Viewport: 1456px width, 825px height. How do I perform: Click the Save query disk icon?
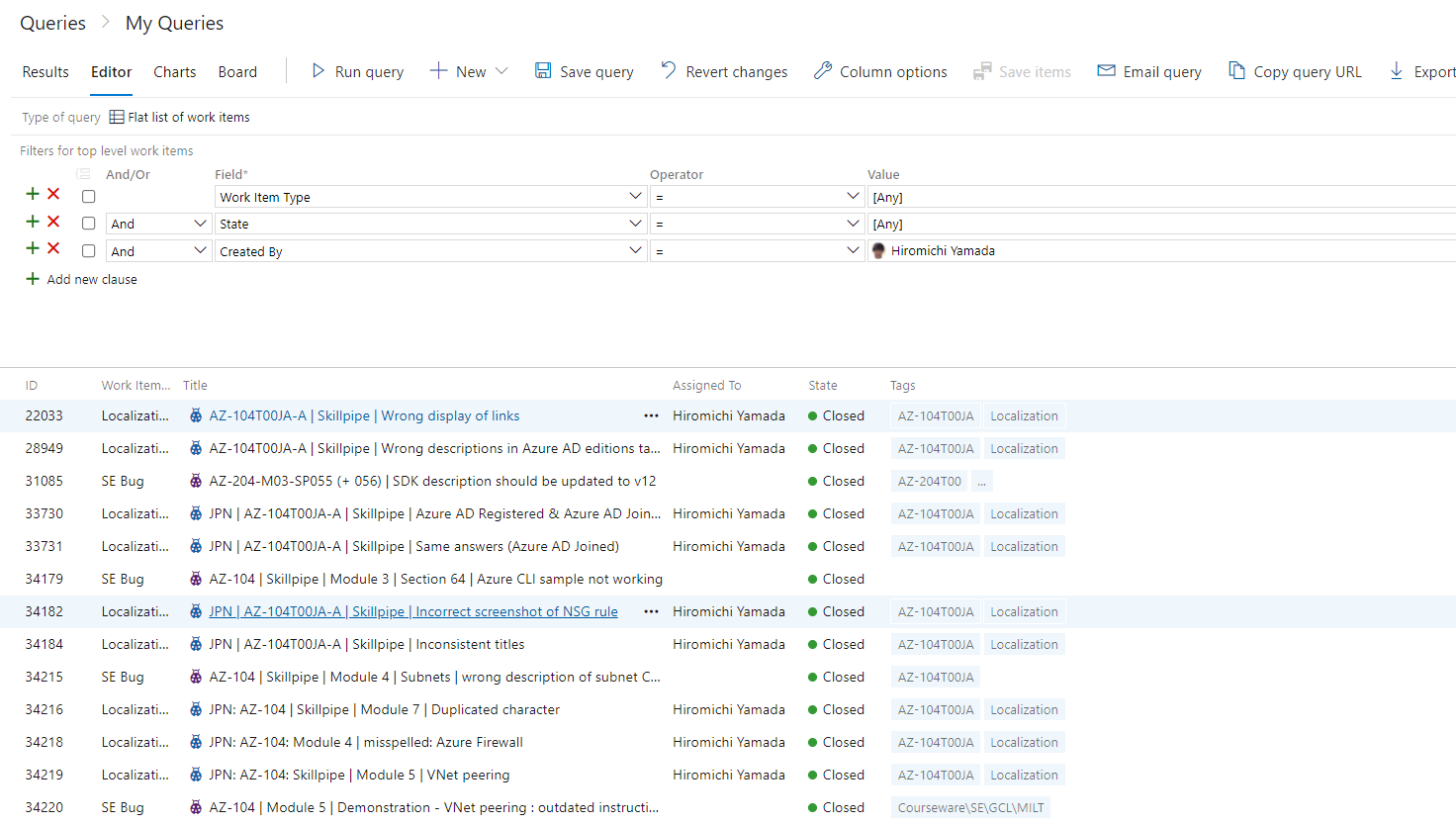pos(542,70)
